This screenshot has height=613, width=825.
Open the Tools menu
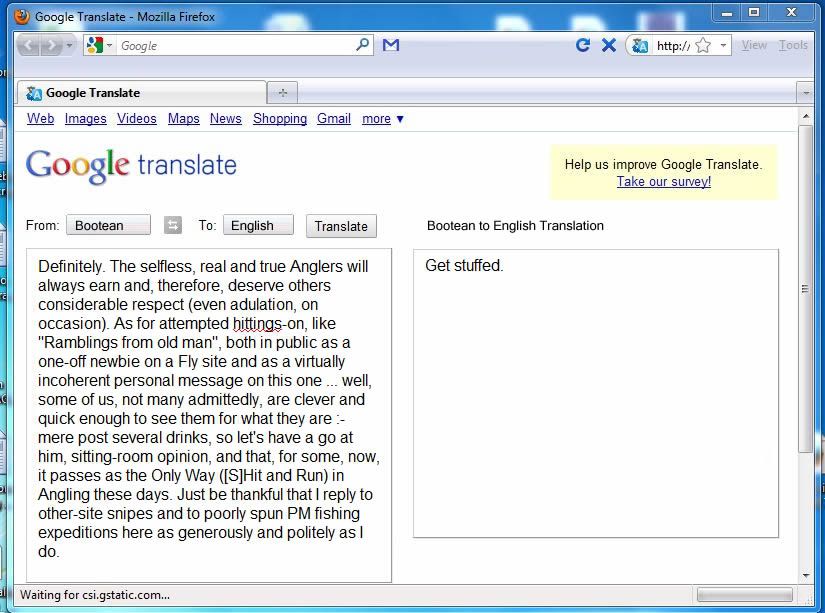(793, 45)
